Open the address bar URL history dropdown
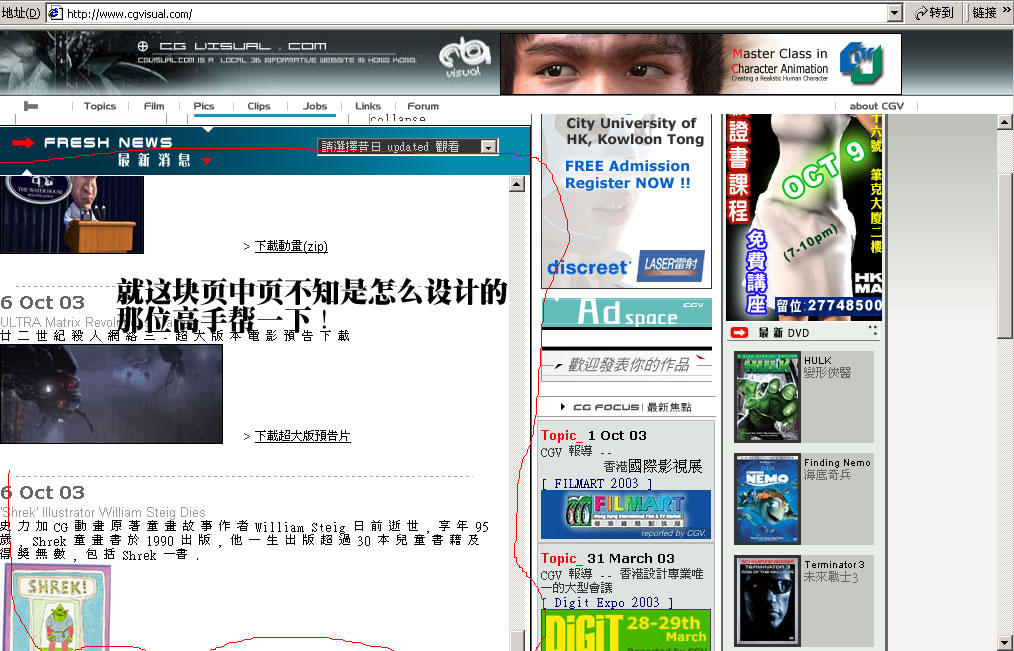Screen dimensions: 1014x651 895,13
